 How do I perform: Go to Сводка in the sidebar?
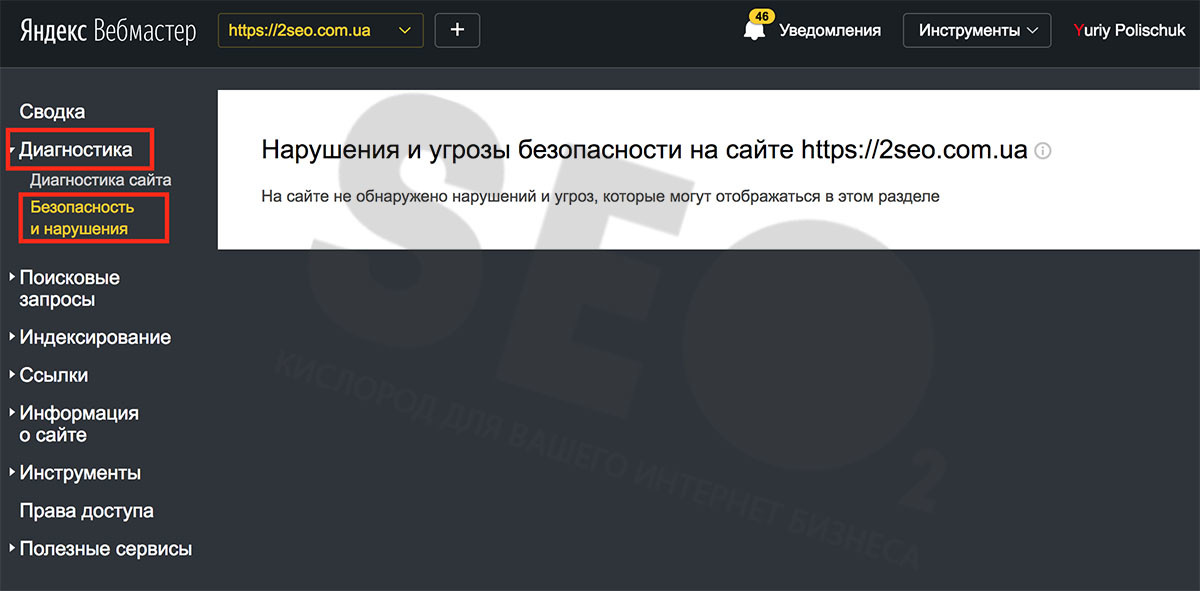[52, 112]
